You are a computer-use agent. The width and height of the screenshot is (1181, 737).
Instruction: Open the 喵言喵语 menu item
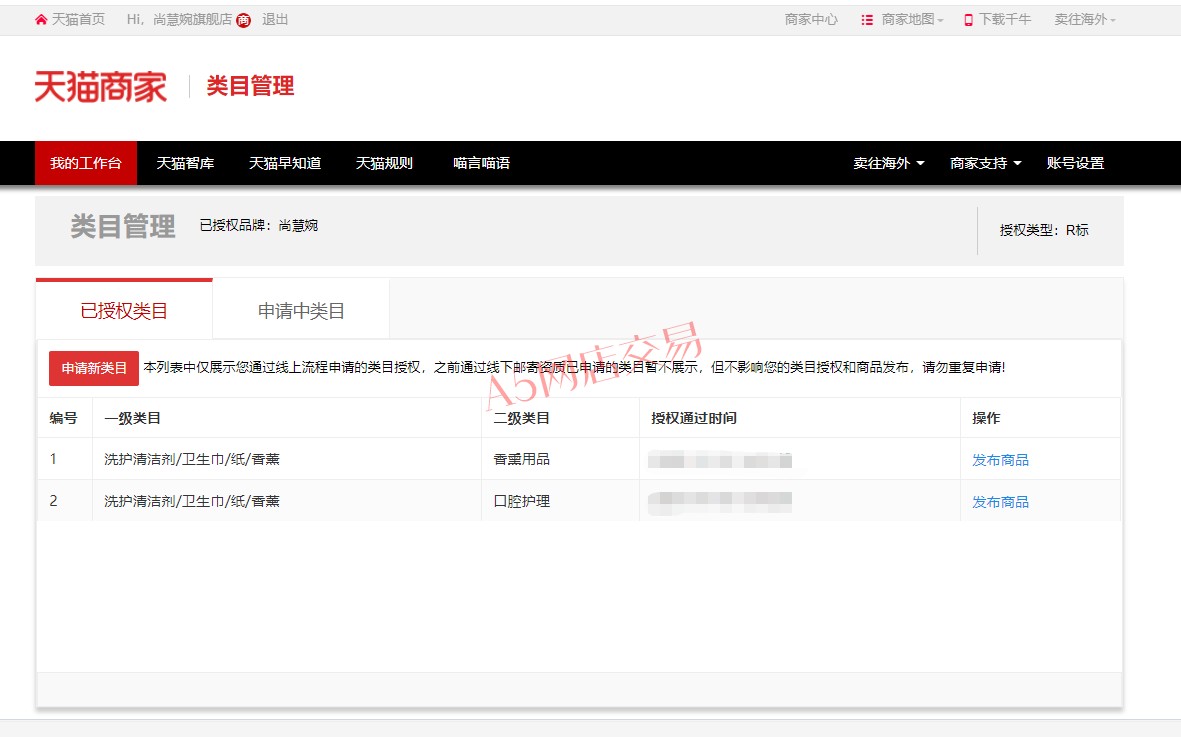(x=481, y=163)
